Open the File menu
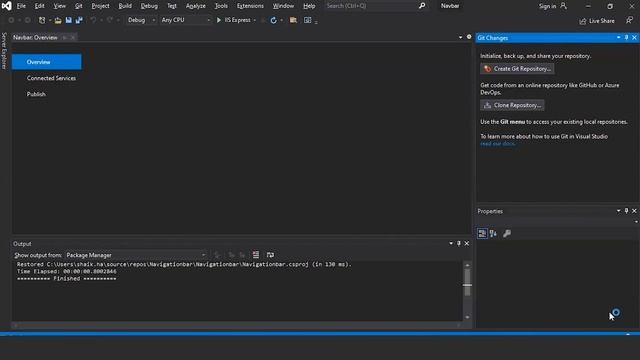640x360 pixels. (21, 6)
